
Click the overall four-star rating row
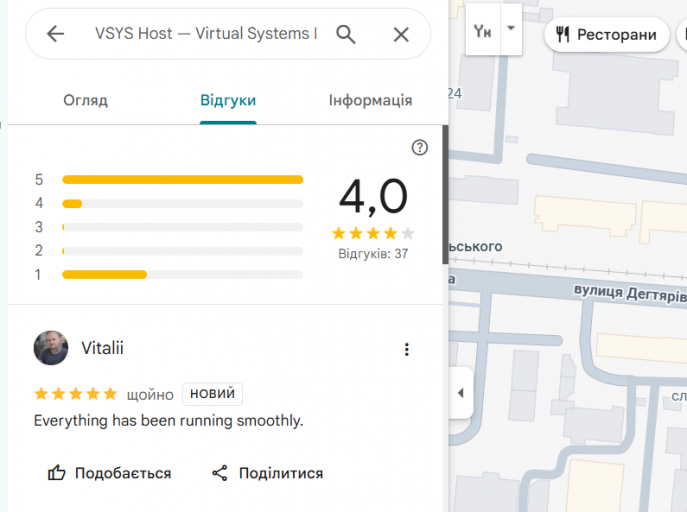(373, 233)
